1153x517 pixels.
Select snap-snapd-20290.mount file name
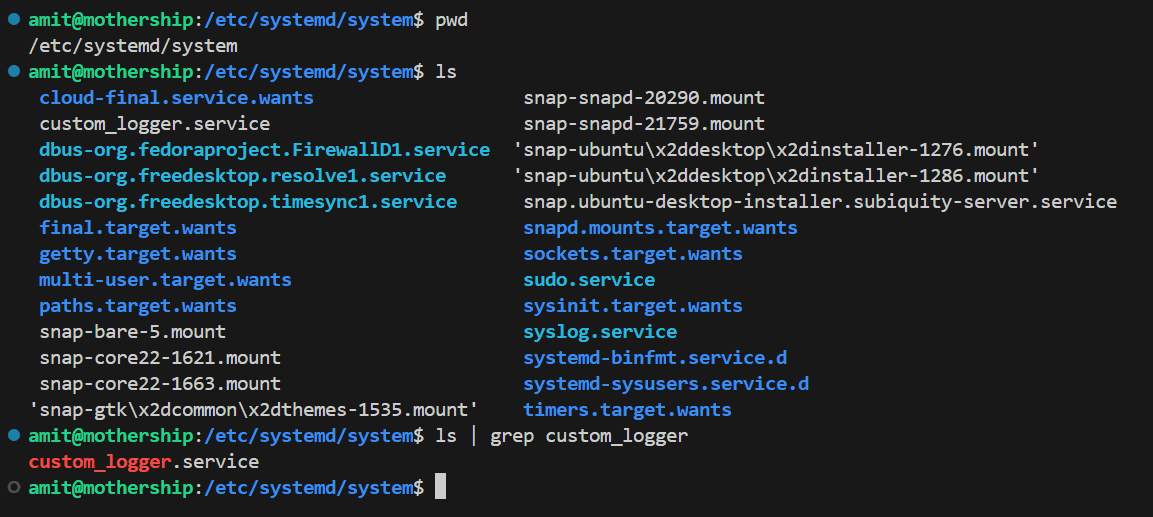point(644,98)
